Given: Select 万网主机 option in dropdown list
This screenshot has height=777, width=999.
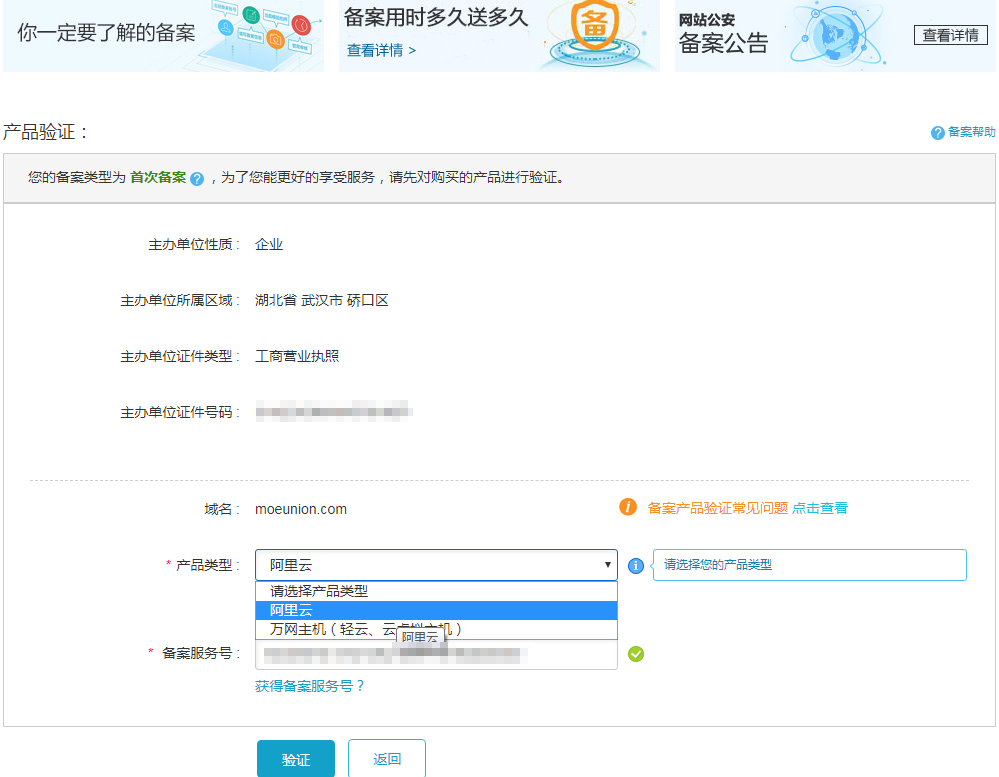Looking at the screenshot, I should (436, 629).
